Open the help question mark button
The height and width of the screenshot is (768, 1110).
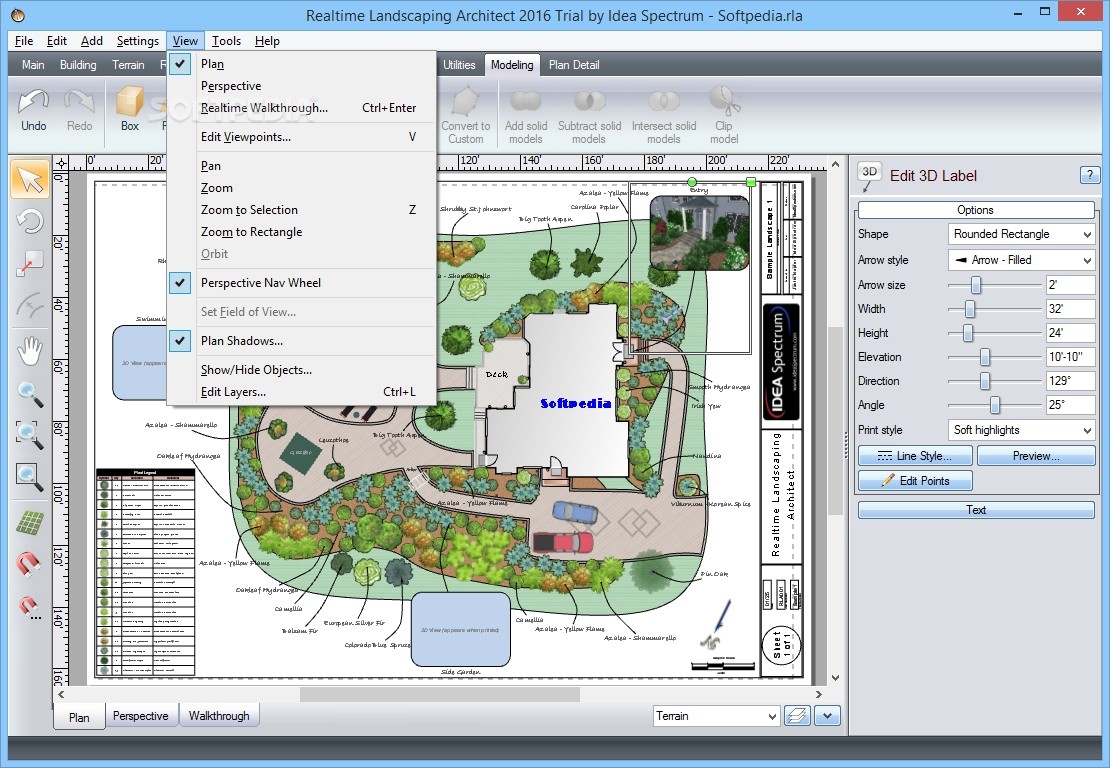(1089, 175)
